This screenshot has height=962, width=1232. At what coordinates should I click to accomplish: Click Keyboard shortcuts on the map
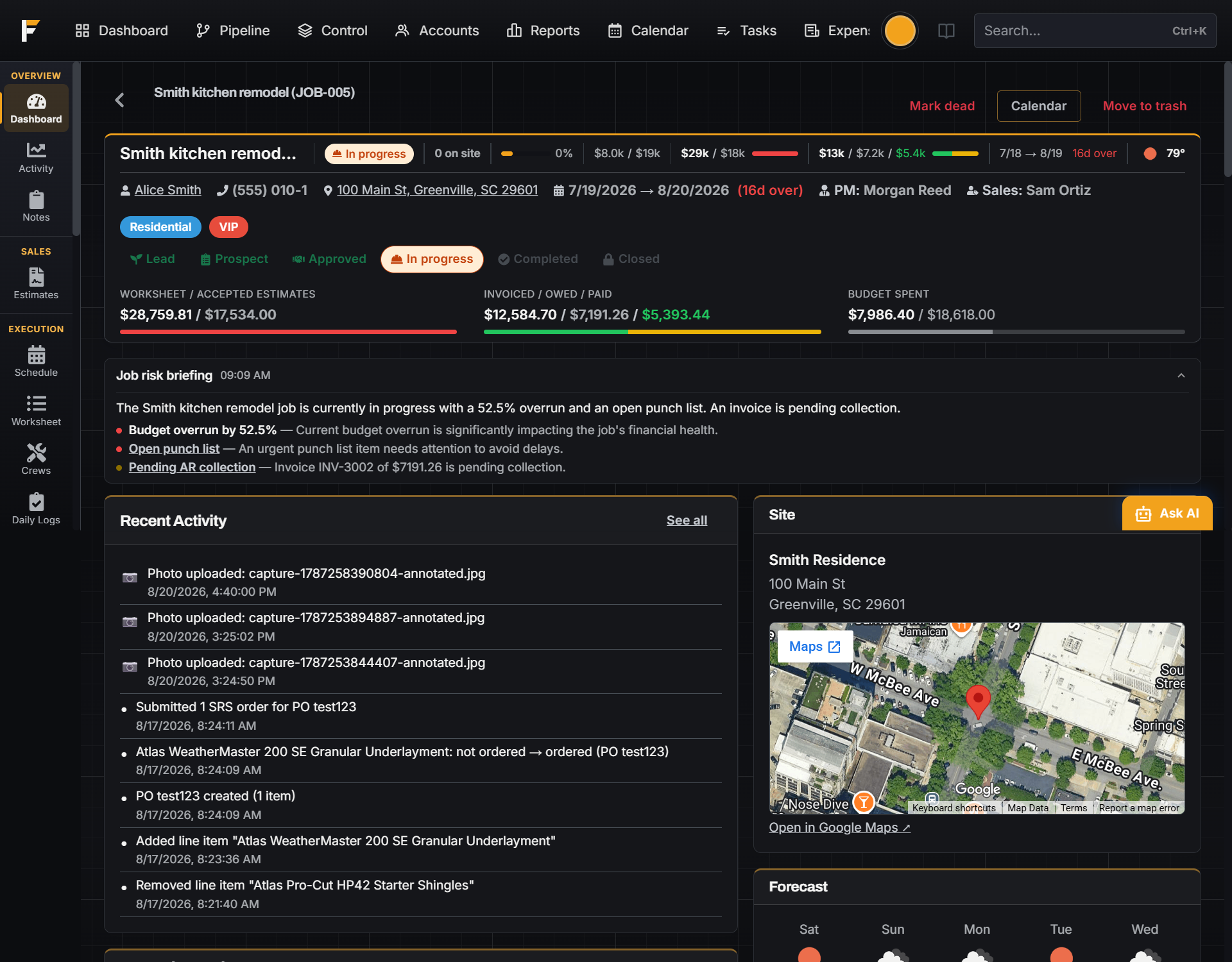(954, 808)
